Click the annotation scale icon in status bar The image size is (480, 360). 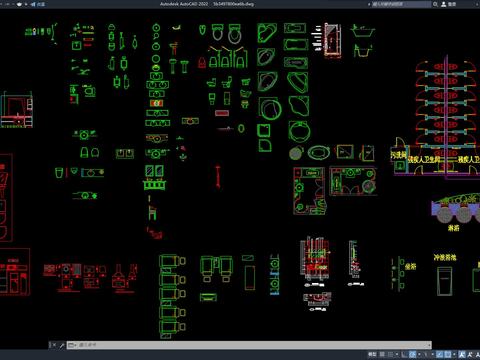(x=470, y=354)
